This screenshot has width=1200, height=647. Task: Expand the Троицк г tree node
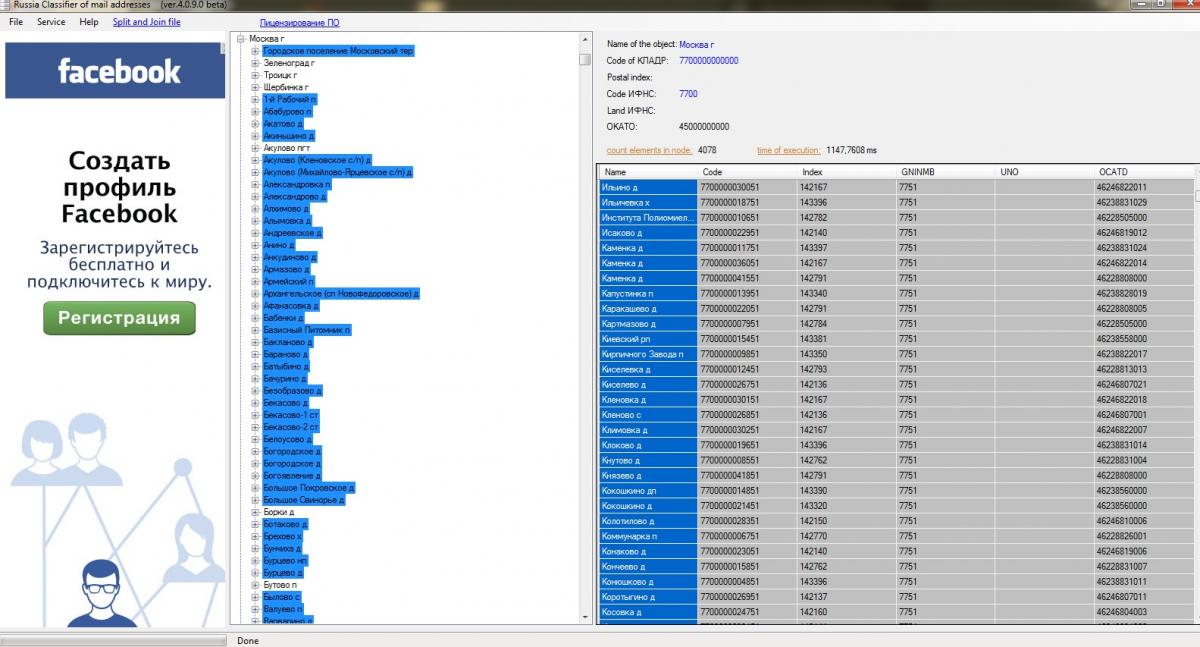(256, 75)
